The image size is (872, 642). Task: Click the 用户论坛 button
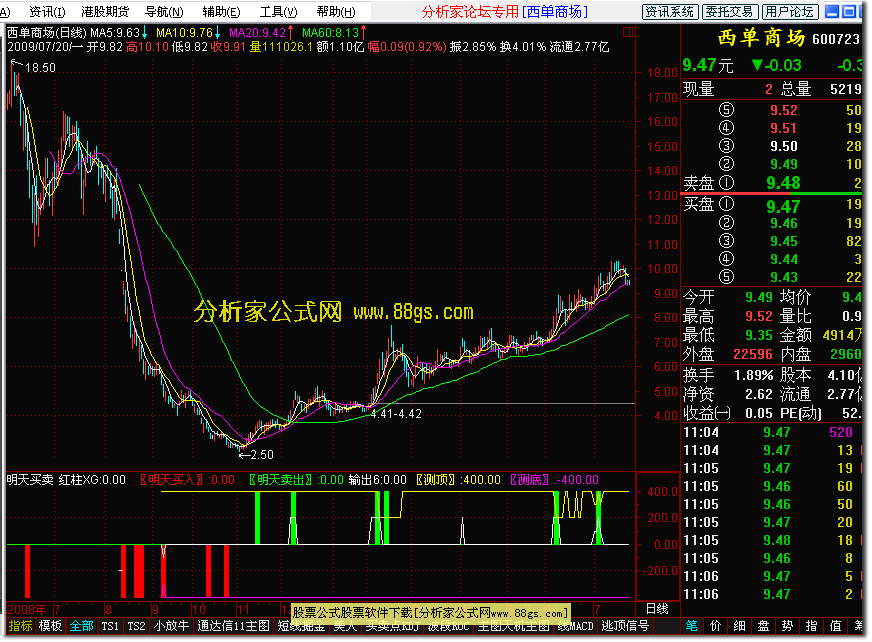coord(789,12)
